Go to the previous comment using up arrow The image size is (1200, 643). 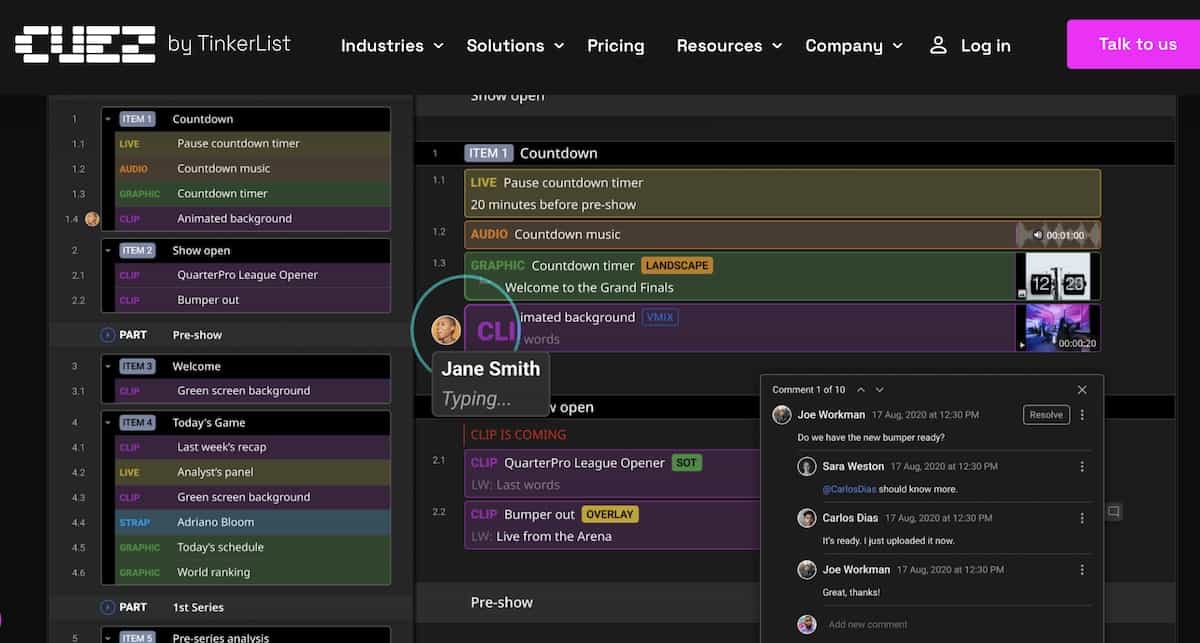pos(859,390)
